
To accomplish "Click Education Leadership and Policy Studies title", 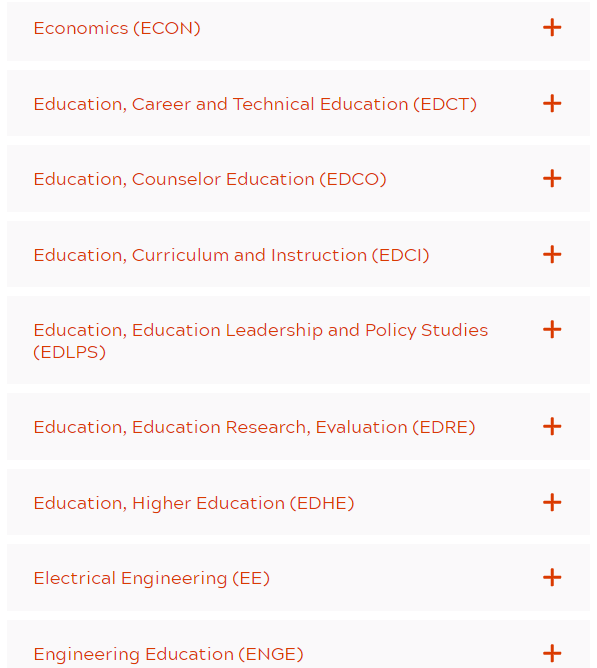I will tap(261, 341).
